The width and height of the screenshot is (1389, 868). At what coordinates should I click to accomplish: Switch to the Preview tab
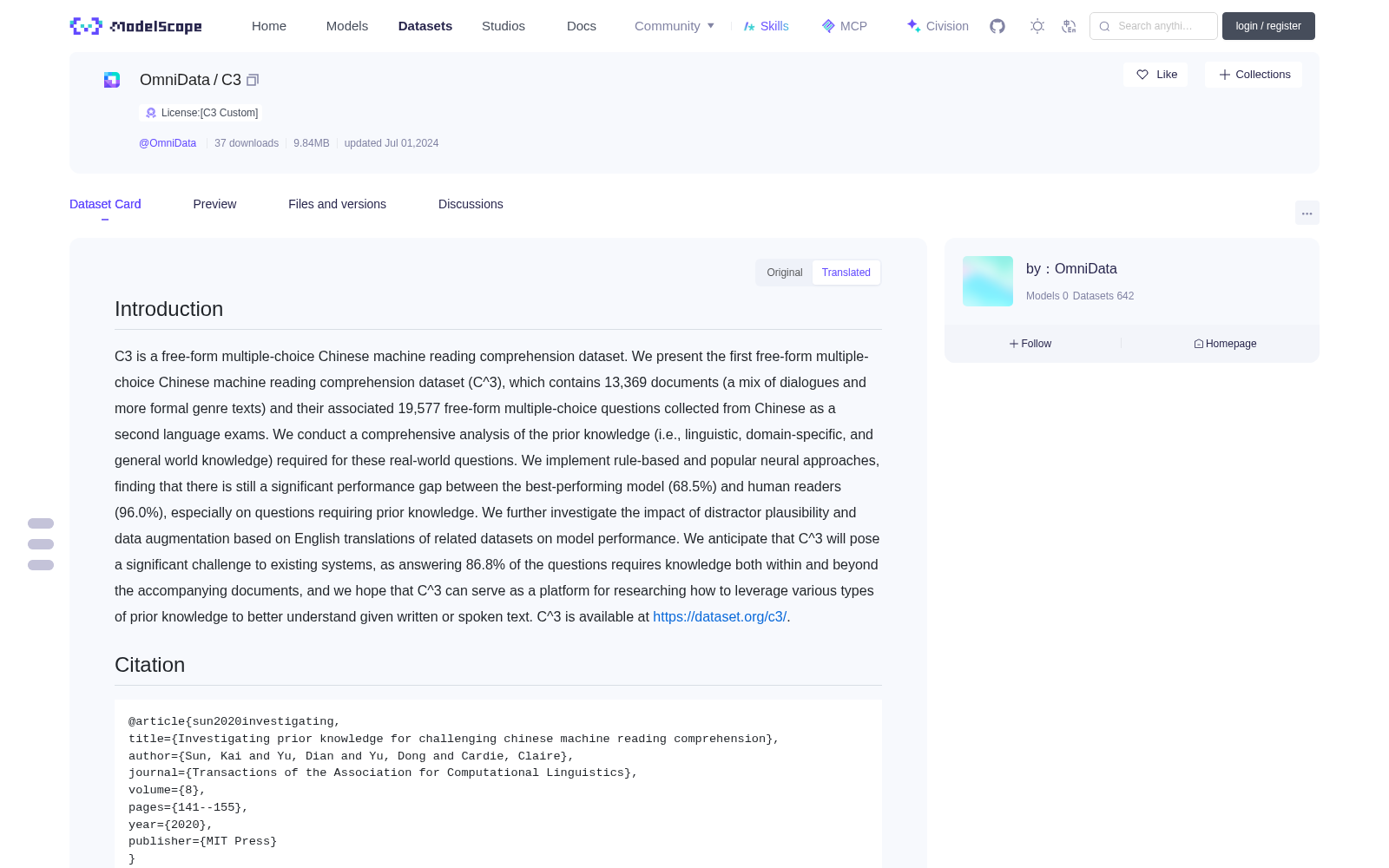click(x=214, y=204)
